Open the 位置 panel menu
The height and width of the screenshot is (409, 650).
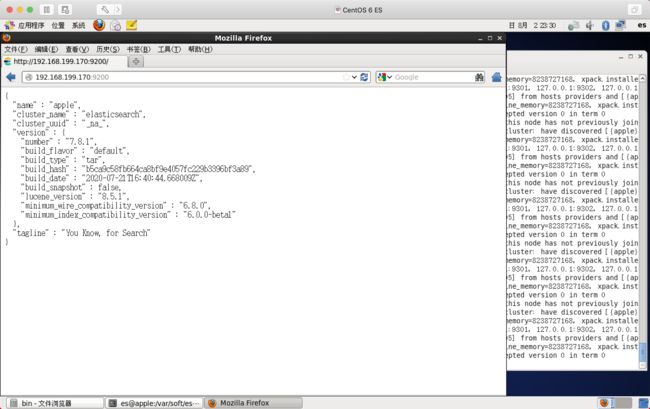coord(58,26)
